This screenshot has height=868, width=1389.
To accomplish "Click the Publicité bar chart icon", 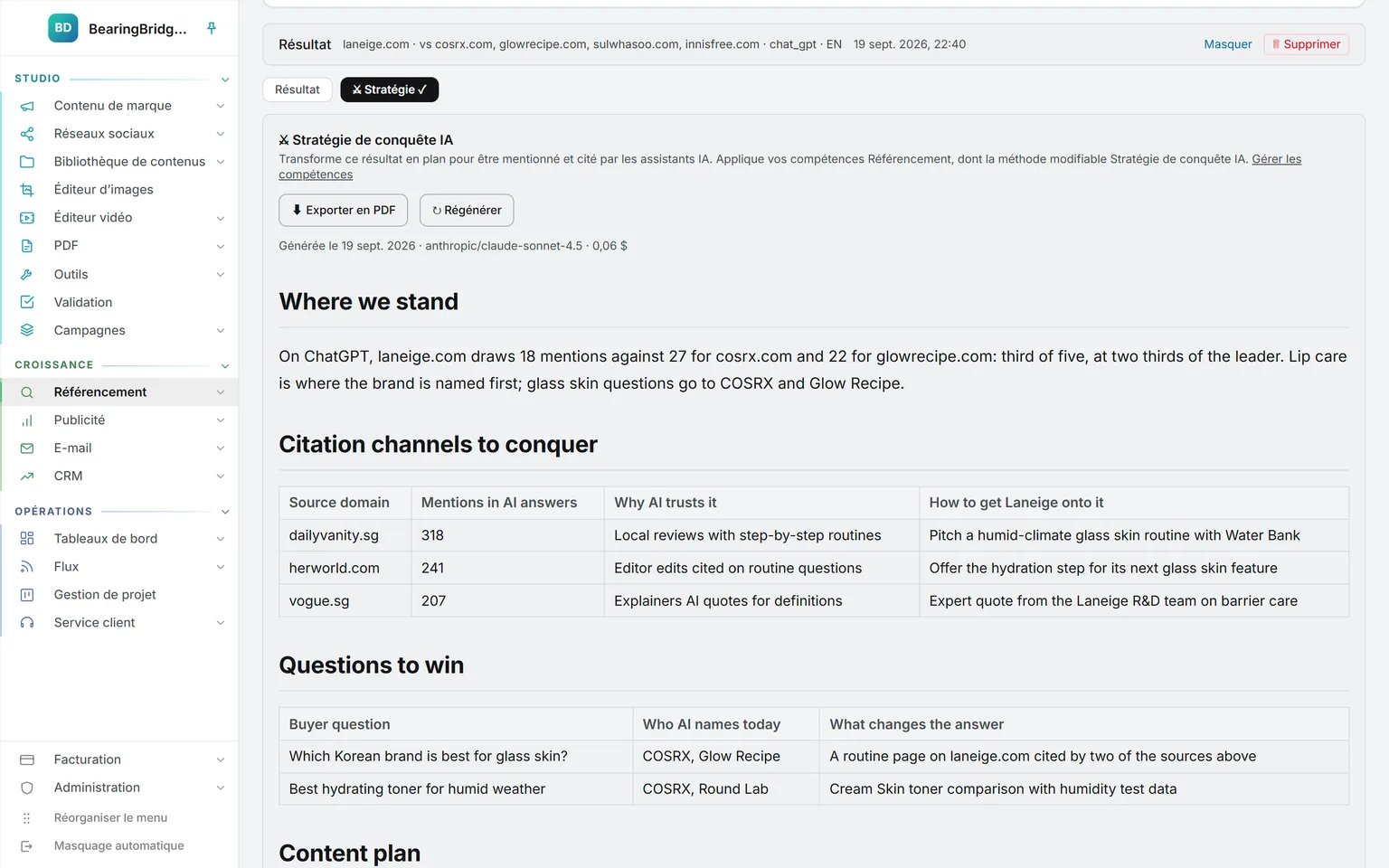I will point(27,420).
